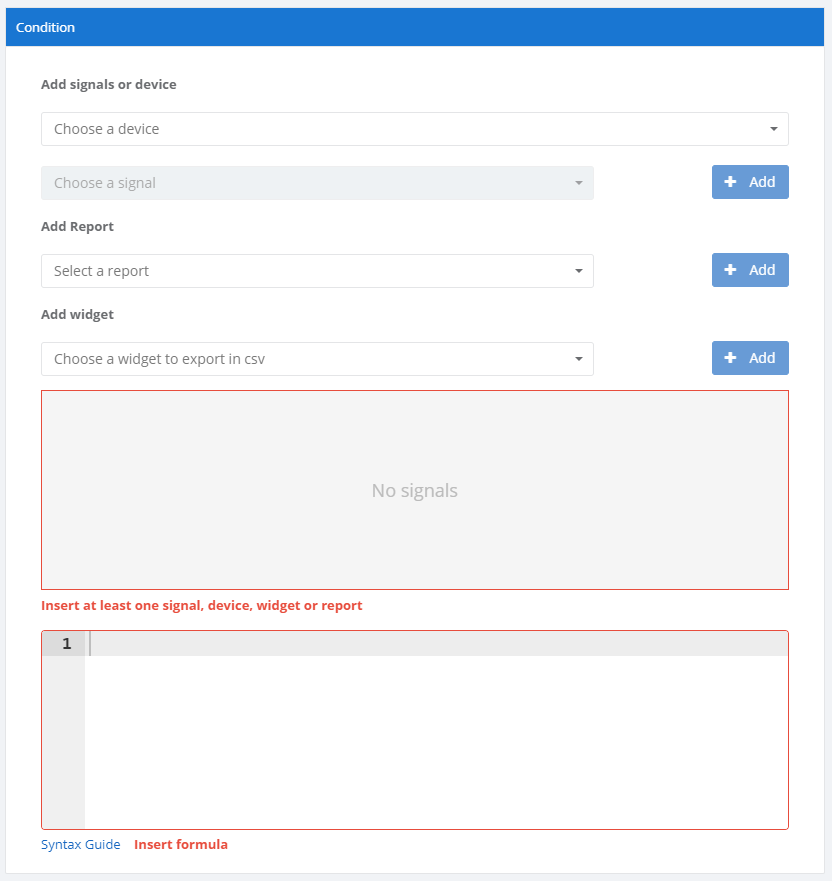Viewport: 832px width, 881px height.
Task: Add the selected widget
Action: (750, 358)
